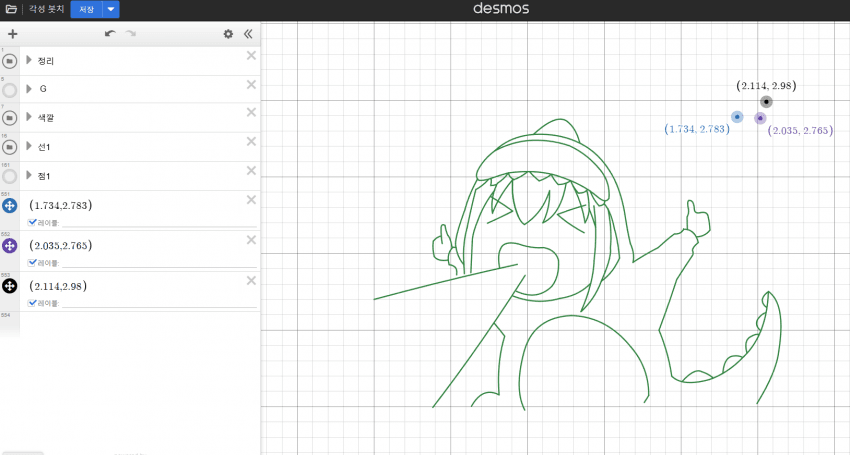Image resolution: width=850 pixels, height=455 pixels.
Task: Delete the 점1 folder
Action: [251, 170]
